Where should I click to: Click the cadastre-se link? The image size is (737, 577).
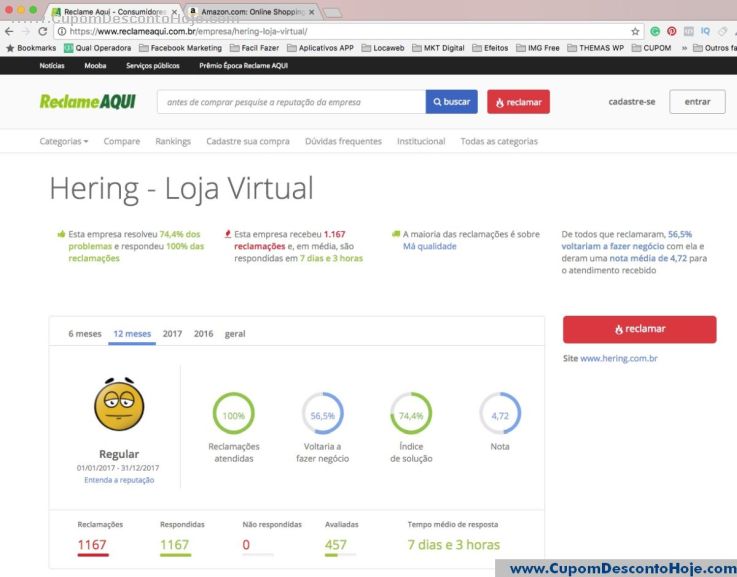pyautogui.click(x=632, y=101)
